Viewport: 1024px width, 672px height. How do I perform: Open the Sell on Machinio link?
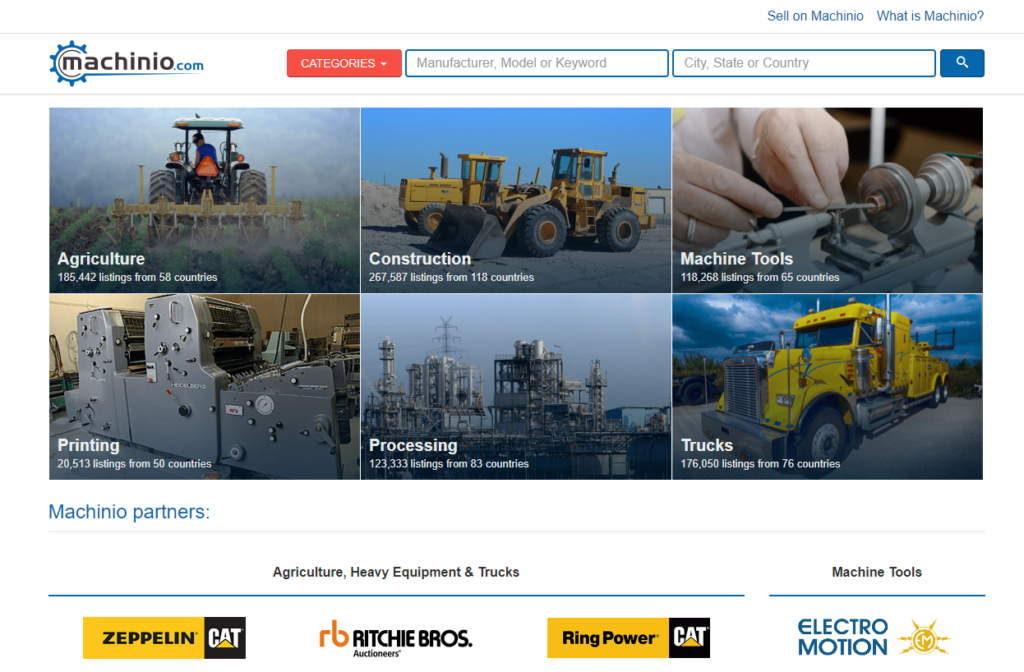click(816, 15)
